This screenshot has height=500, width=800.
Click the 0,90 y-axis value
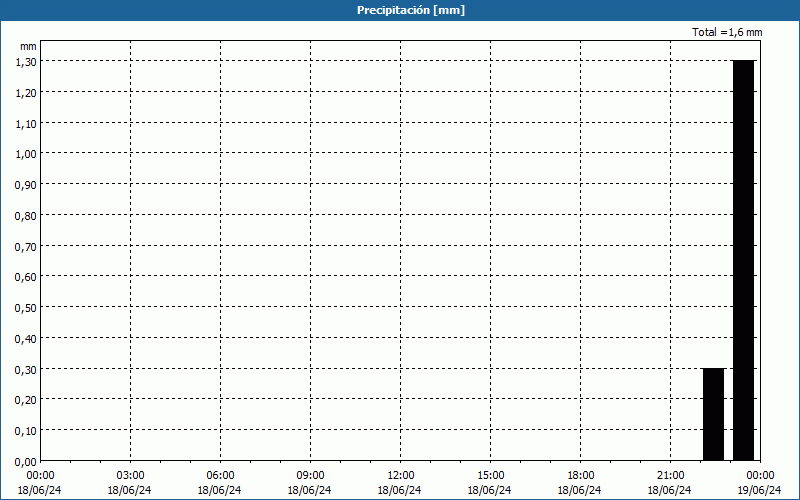click(x=26, y=185)
